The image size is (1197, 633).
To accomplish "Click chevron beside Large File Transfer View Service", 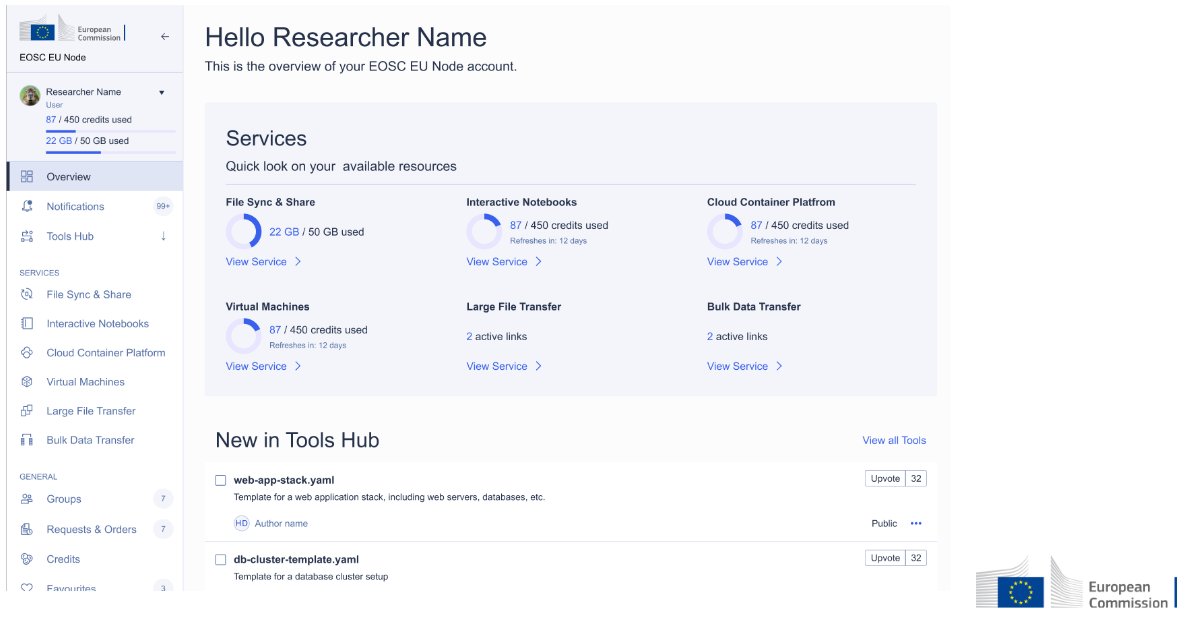I will pos(538,366).
